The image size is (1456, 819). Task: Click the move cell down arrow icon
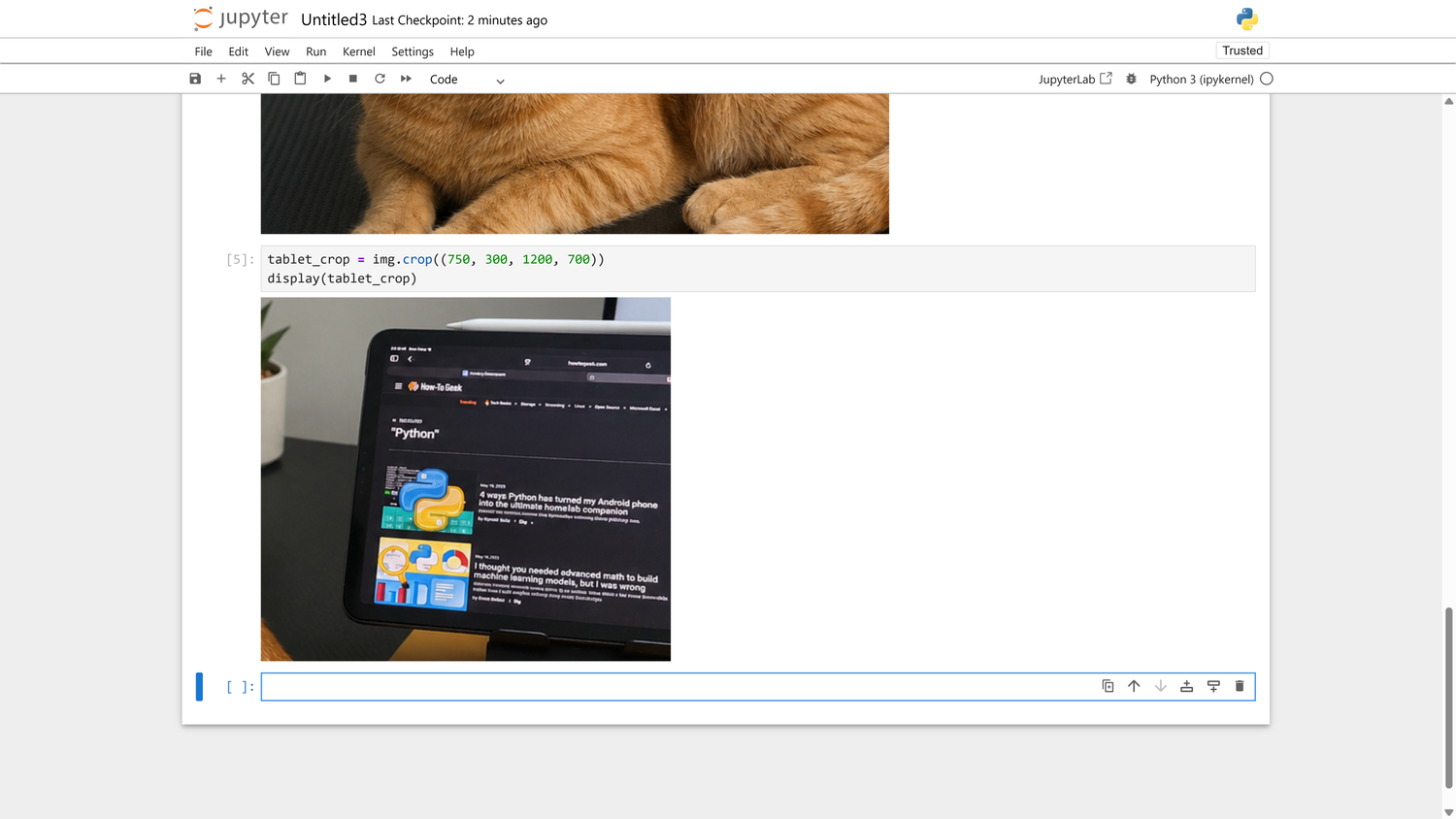[x=1160, y=686]
